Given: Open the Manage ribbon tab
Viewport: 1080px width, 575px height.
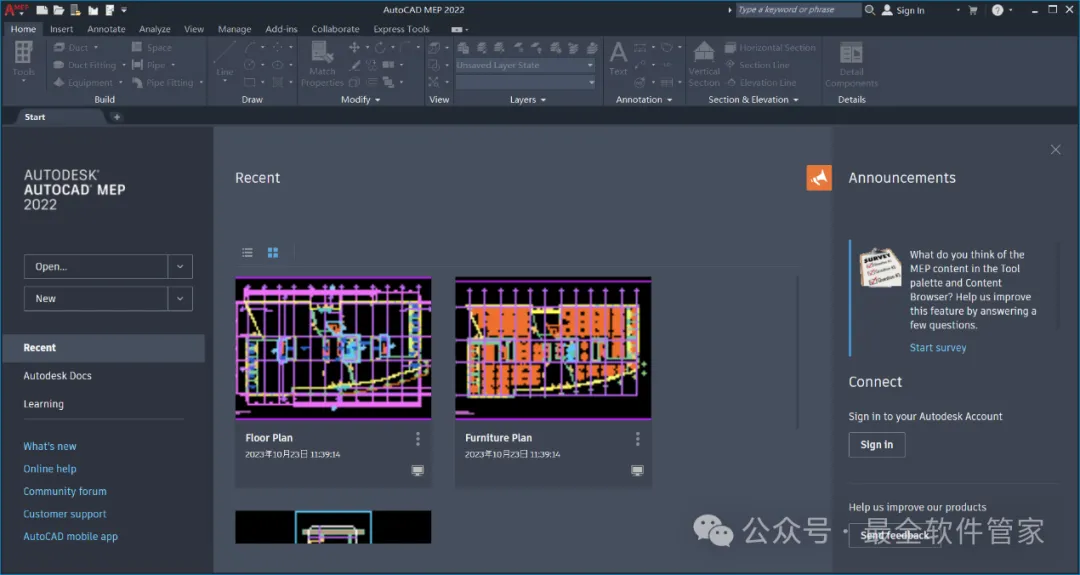Looking at the screenshot, I should point(234,29).
